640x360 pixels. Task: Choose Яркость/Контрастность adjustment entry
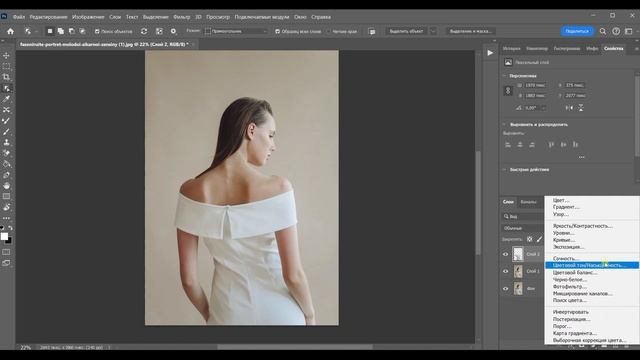582,226
